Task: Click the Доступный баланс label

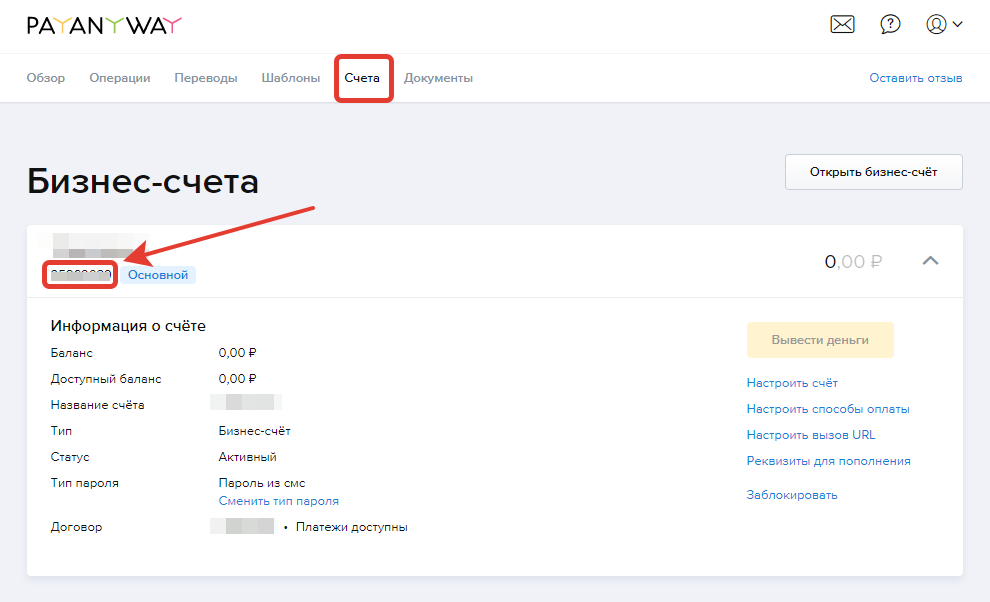Action: tap(106, 379)
